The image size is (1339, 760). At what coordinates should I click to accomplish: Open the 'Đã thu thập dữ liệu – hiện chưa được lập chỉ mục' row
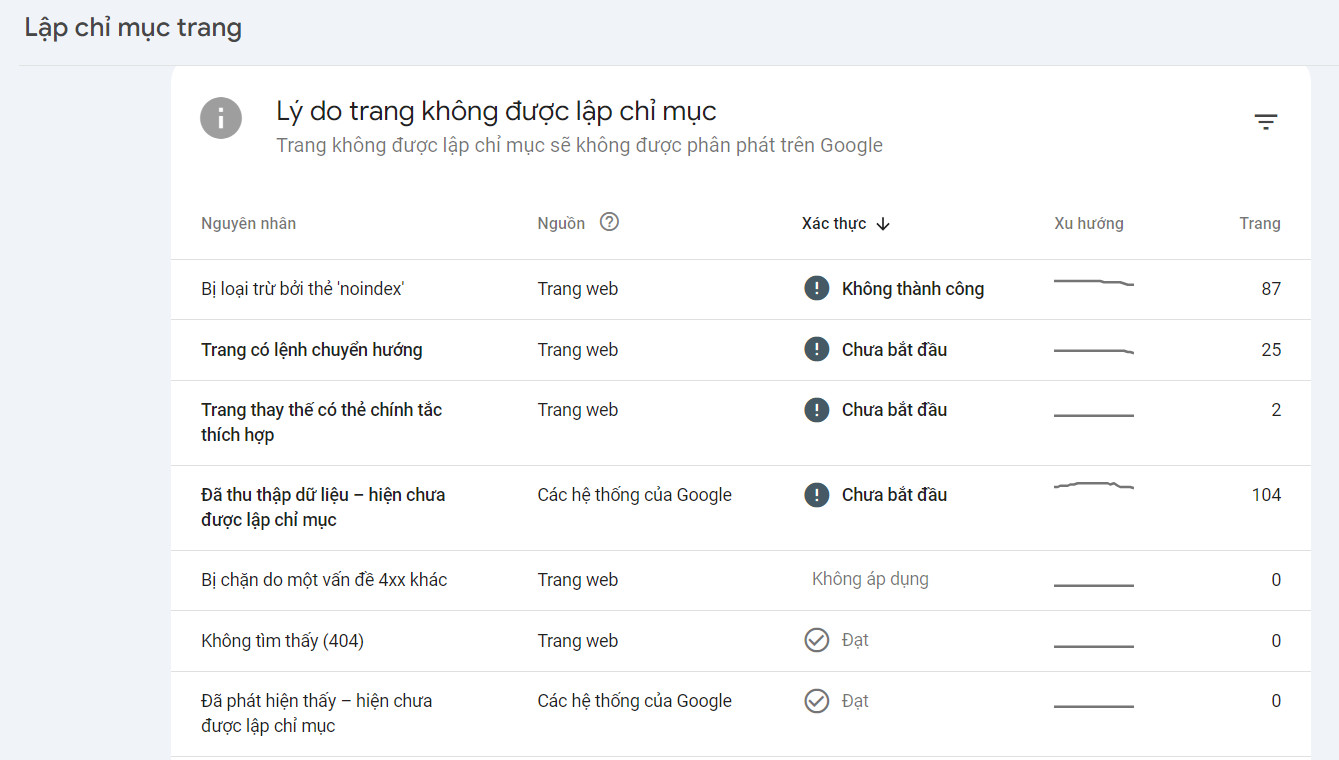click(741, 508)
